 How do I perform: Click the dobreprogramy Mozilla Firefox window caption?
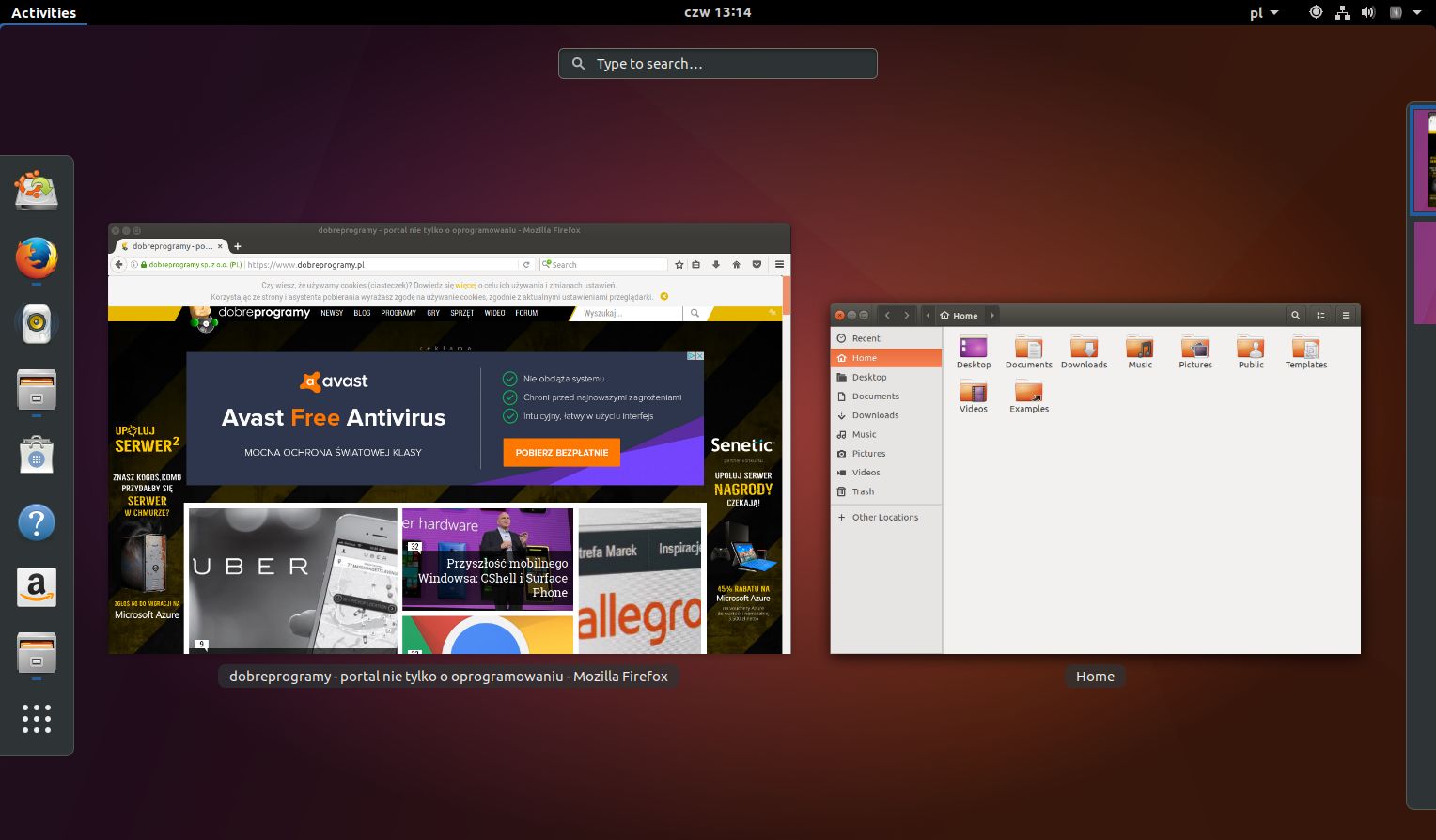pyautogui.click(x=448, y=677)
